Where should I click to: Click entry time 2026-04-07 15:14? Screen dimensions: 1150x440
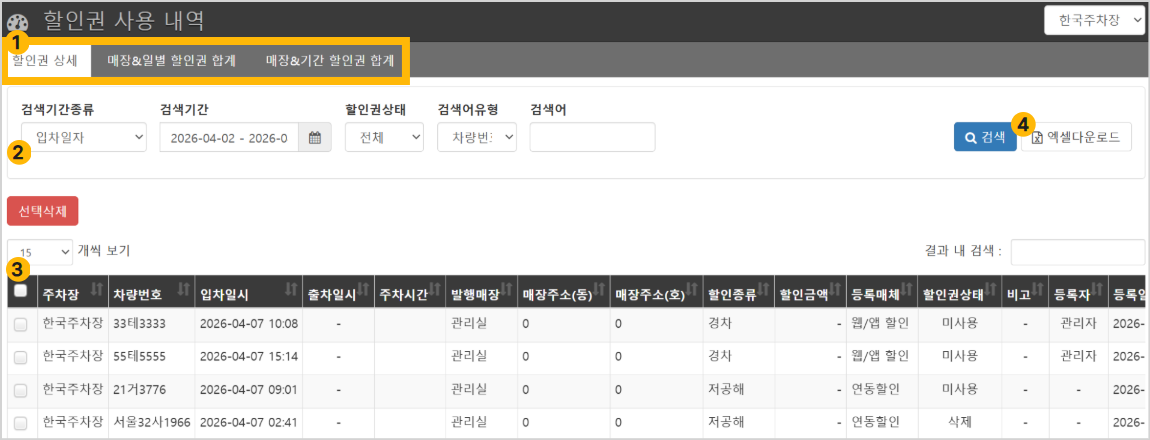coord(249,356)
